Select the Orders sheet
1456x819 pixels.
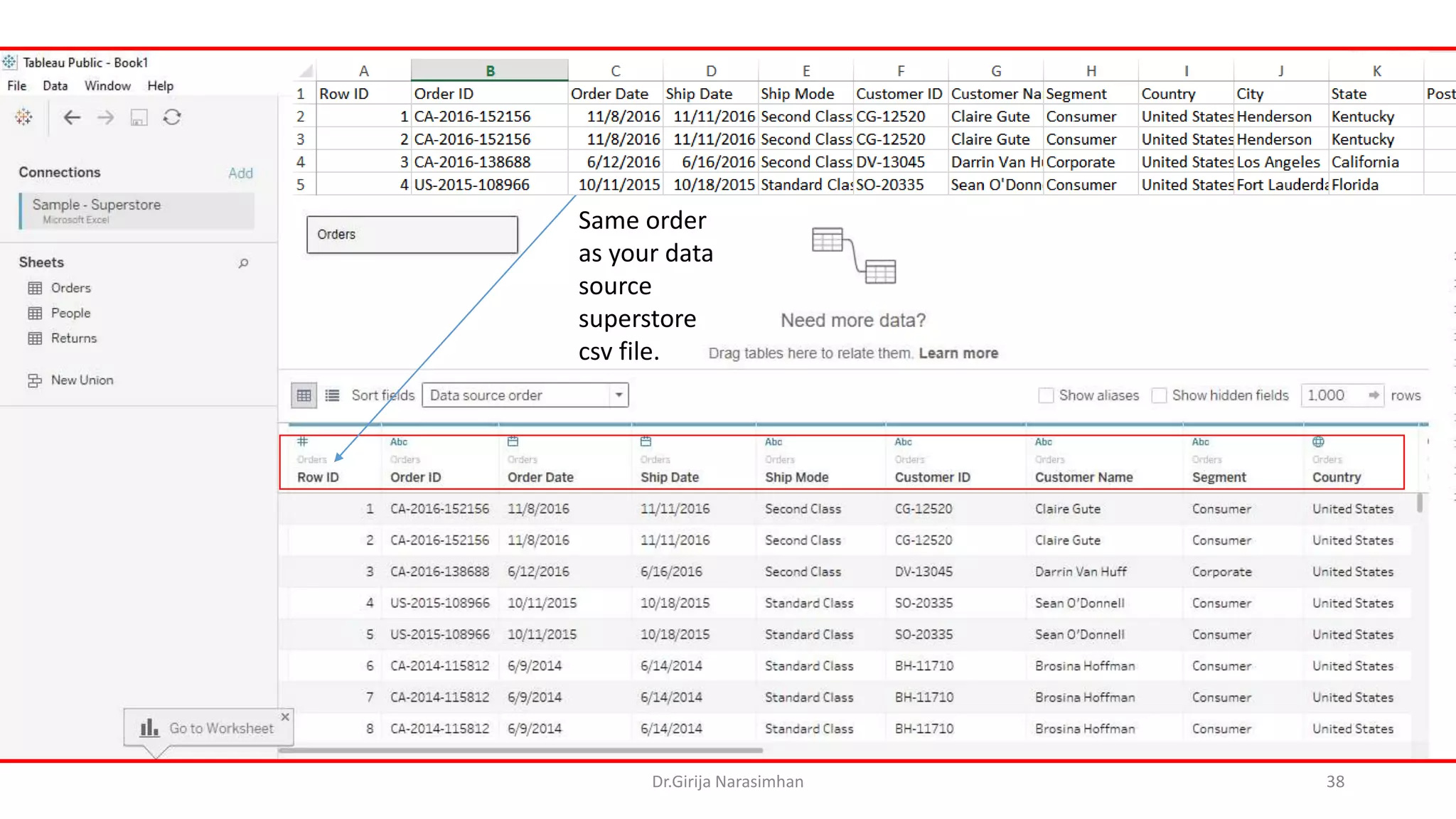(70, 288)
